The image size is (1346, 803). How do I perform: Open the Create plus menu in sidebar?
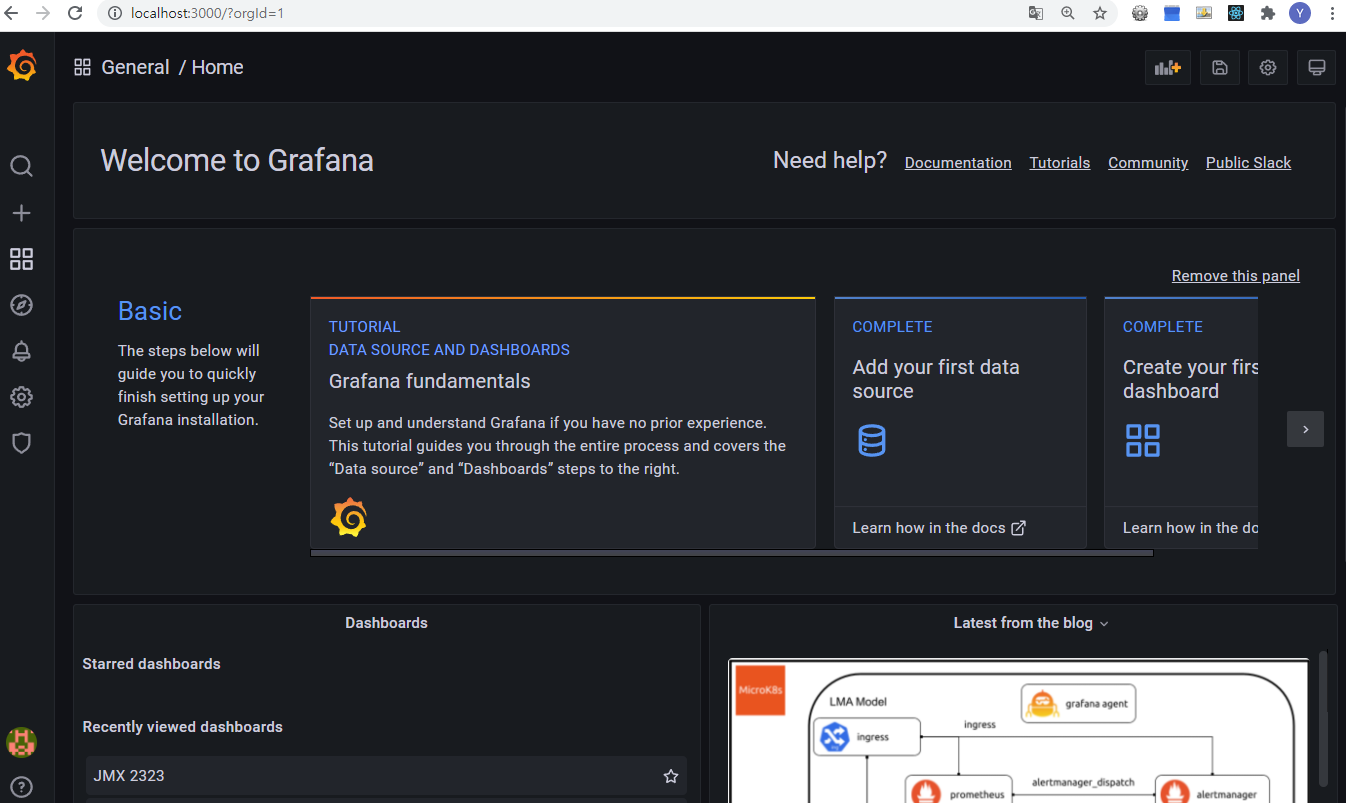[21, 213]
